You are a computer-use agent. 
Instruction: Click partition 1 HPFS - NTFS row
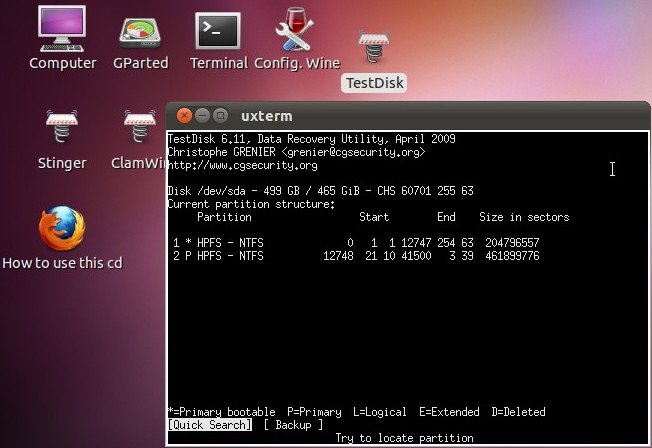(x=356, y=243)
